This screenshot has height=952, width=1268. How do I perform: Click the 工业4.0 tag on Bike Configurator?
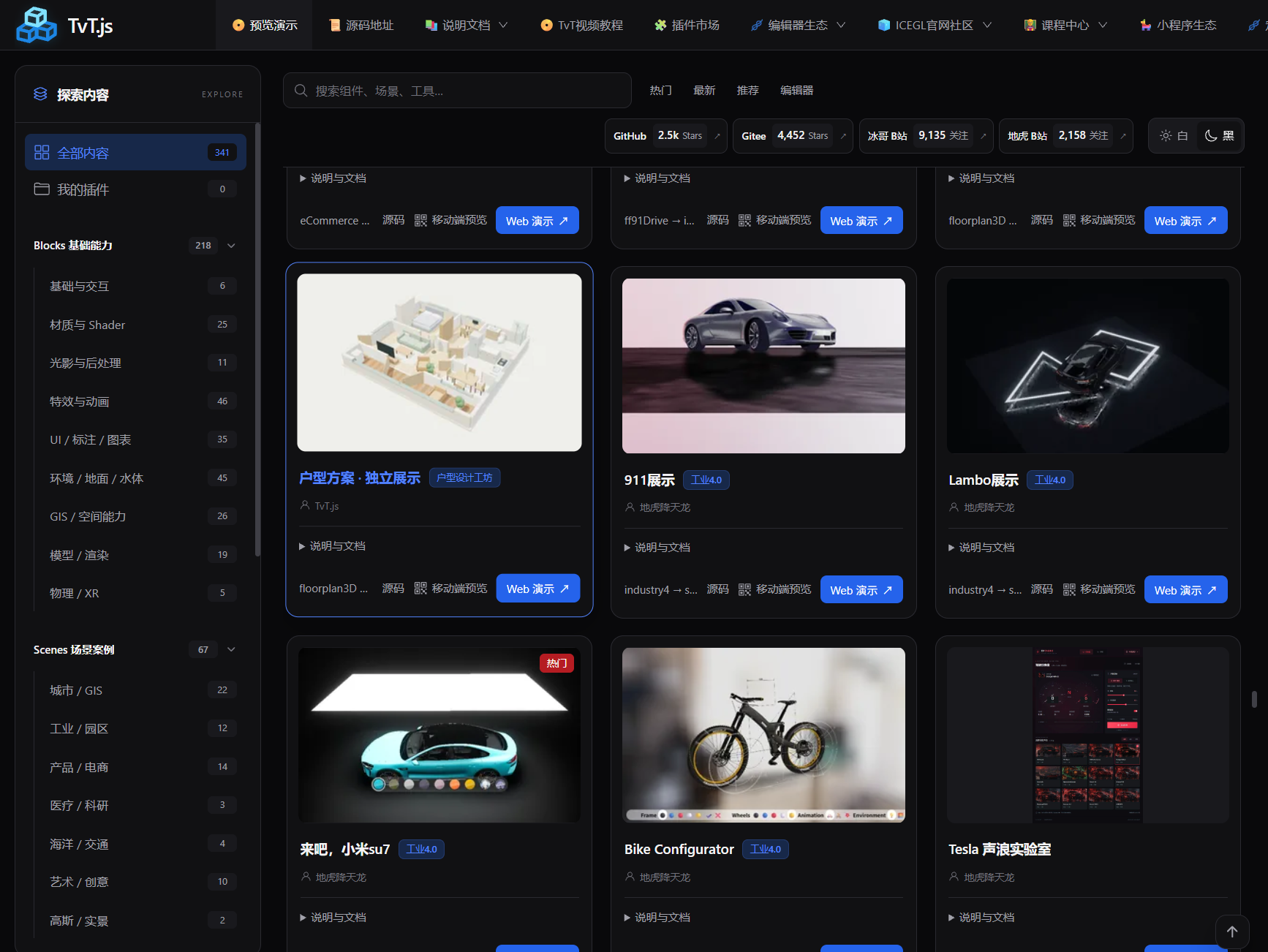766,849
